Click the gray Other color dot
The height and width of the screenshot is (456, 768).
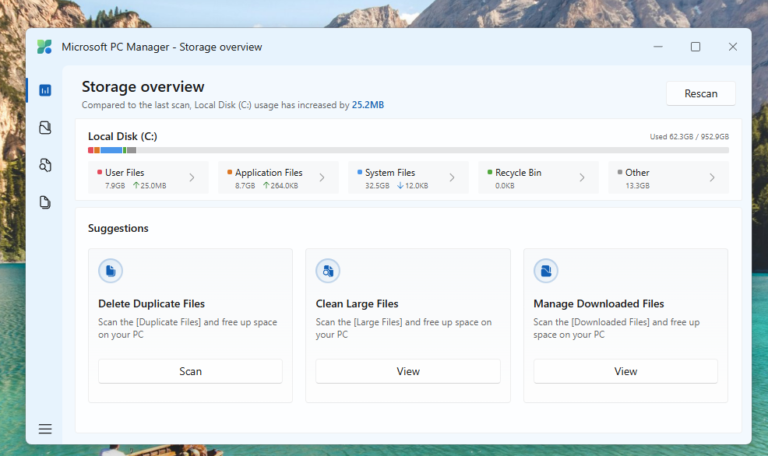pyautogui.click(x=620, y=172)
